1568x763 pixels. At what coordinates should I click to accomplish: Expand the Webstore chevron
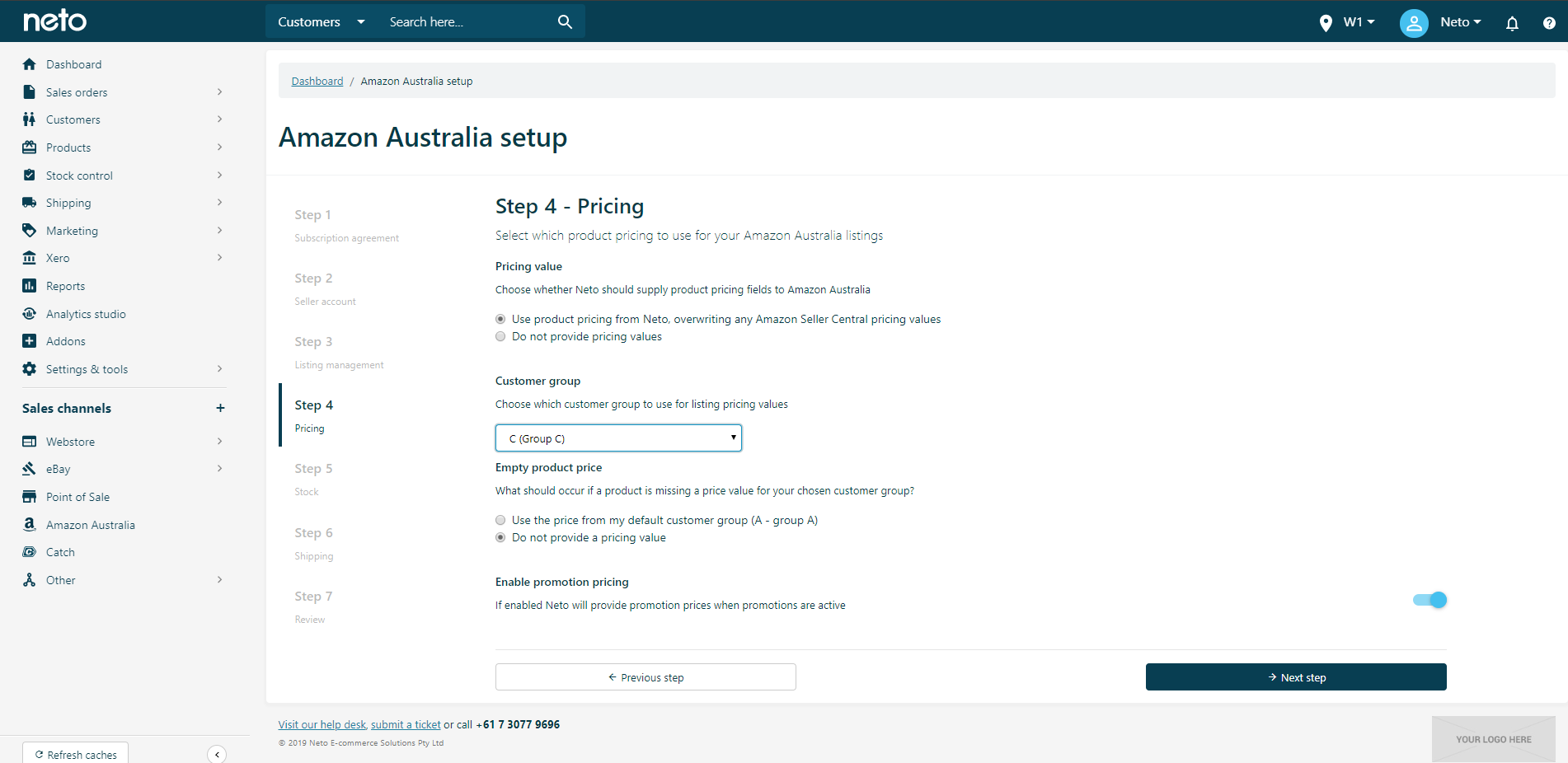tap(219, 442)
